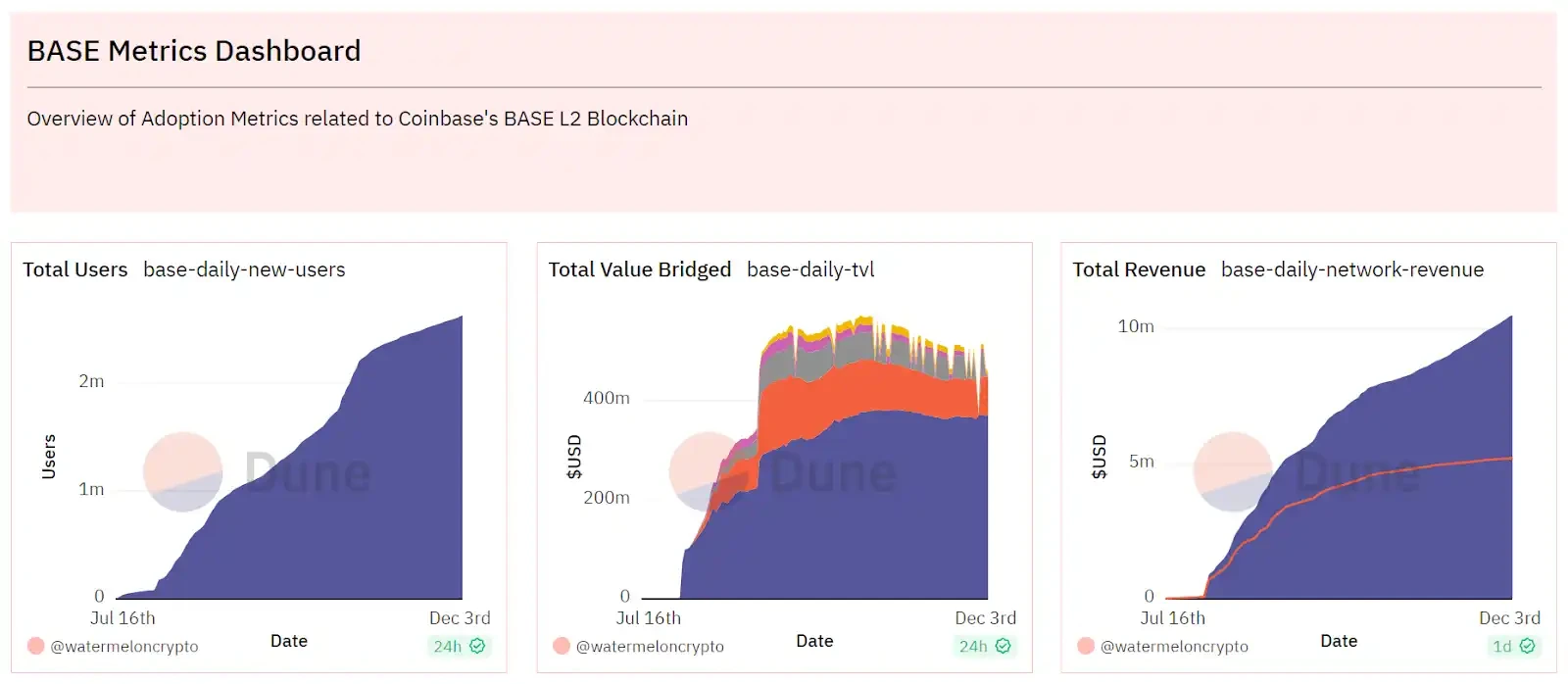1568x684 pixels.
Task: Click the verified checkmark next to the 24h badge under Total Users
Action: pos(477,646)
